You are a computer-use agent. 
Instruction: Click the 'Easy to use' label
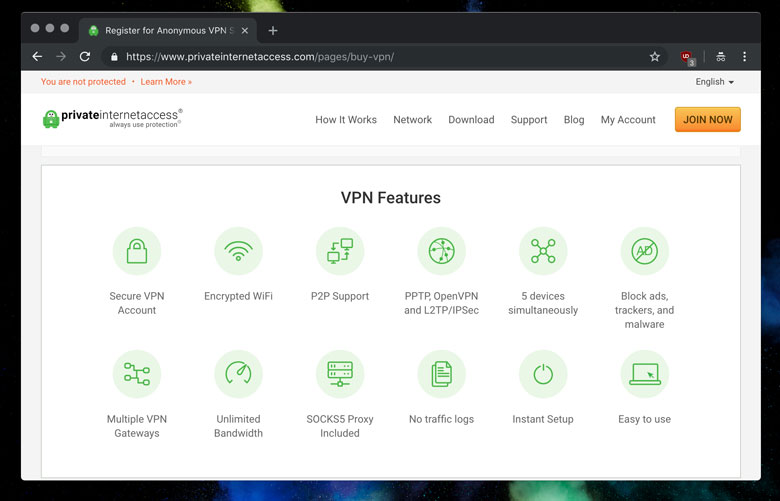pyautogui.click(x=645, y=419)
